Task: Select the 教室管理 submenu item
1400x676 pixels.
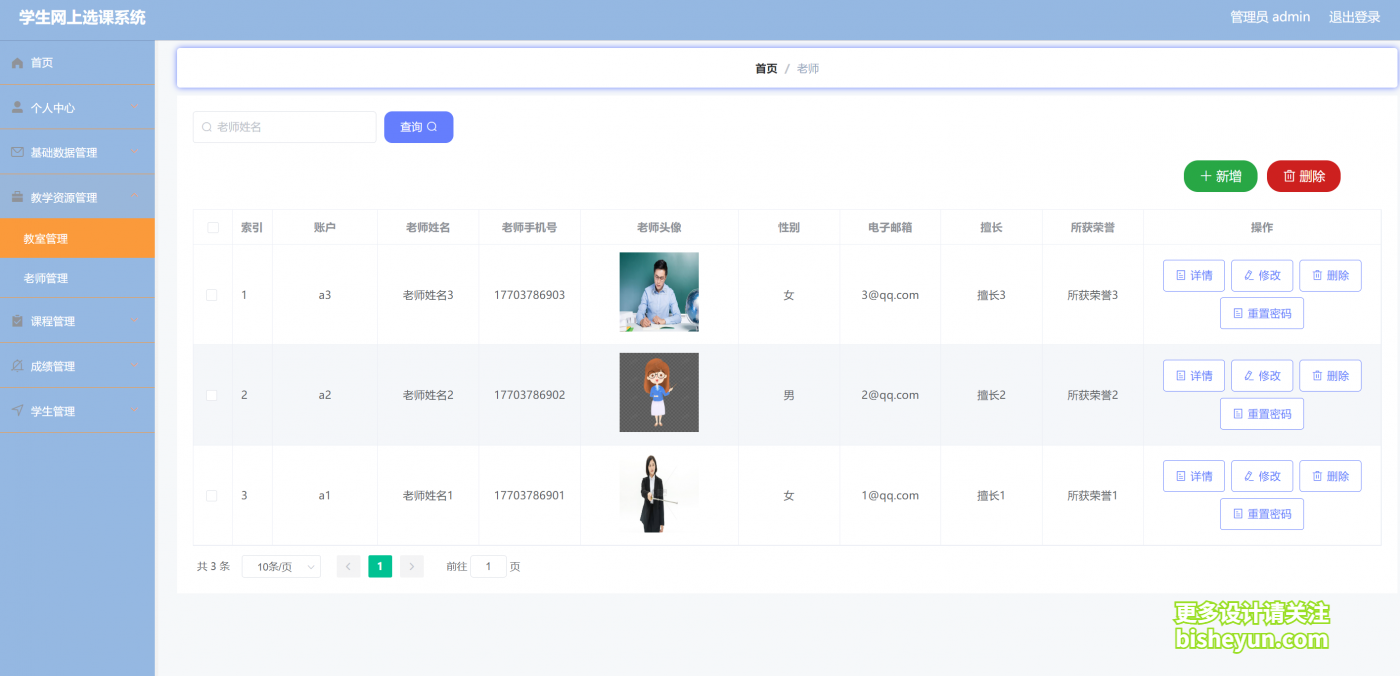Action: (77, 238)
